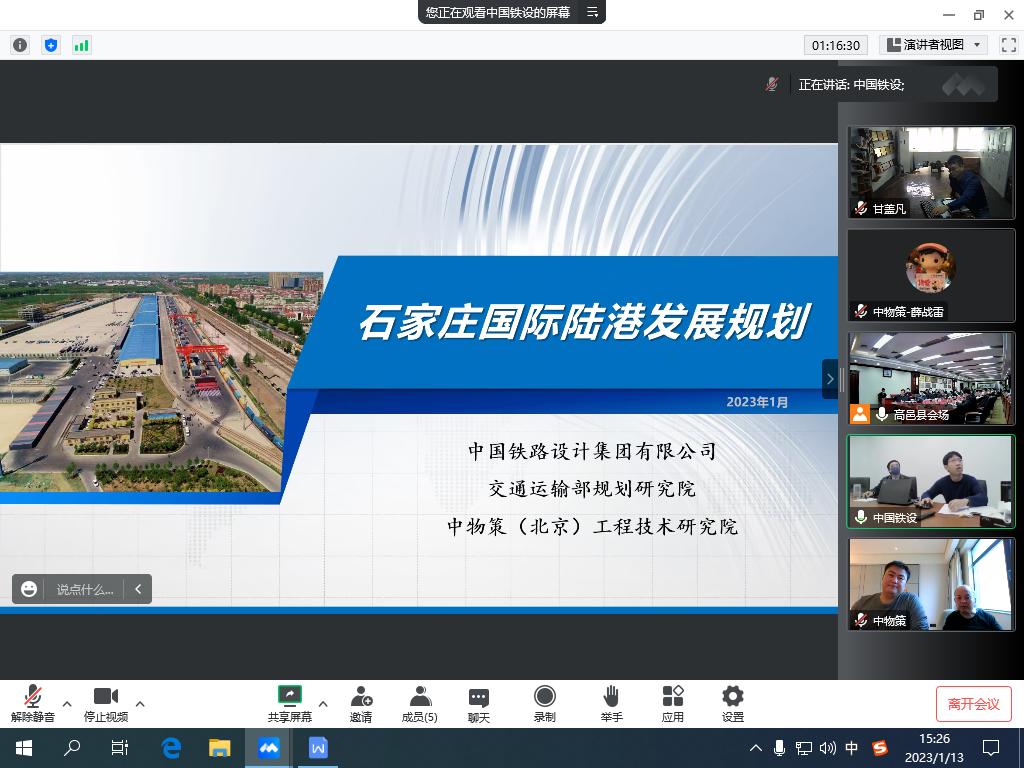Select 甘盖凡 video thumbnail
The height and width of the screenshot is (768, 1024).
coord(931,172)
